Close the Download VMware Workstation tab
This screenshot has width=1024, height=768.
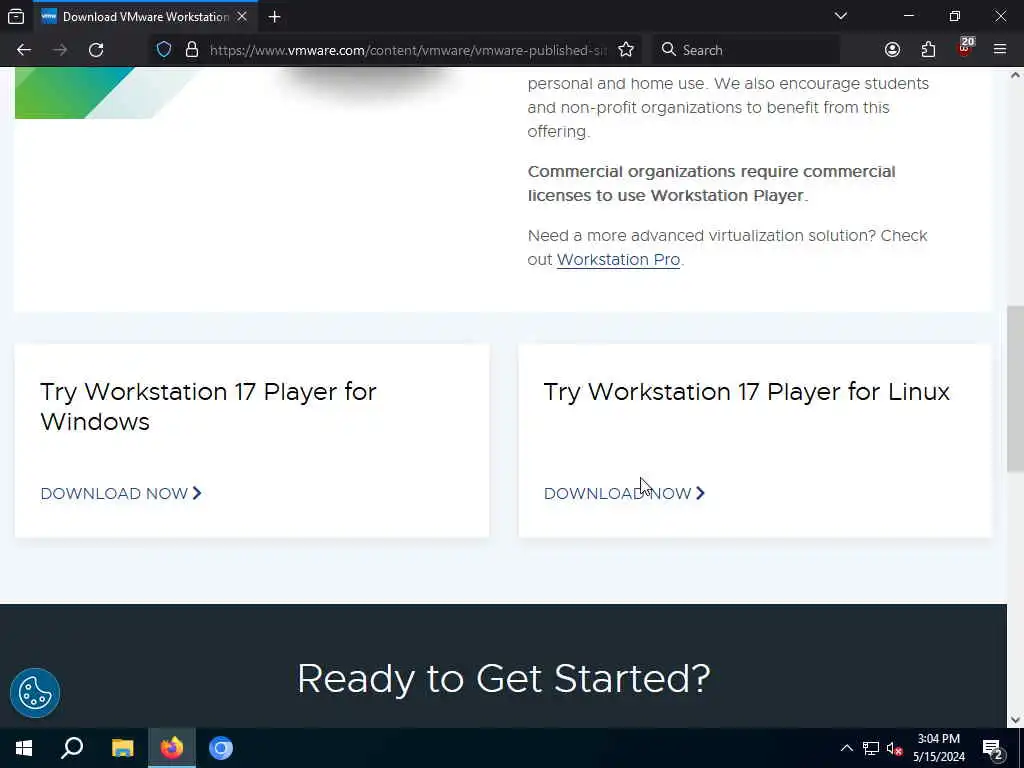pyautogui.click(x=242, y=16)
